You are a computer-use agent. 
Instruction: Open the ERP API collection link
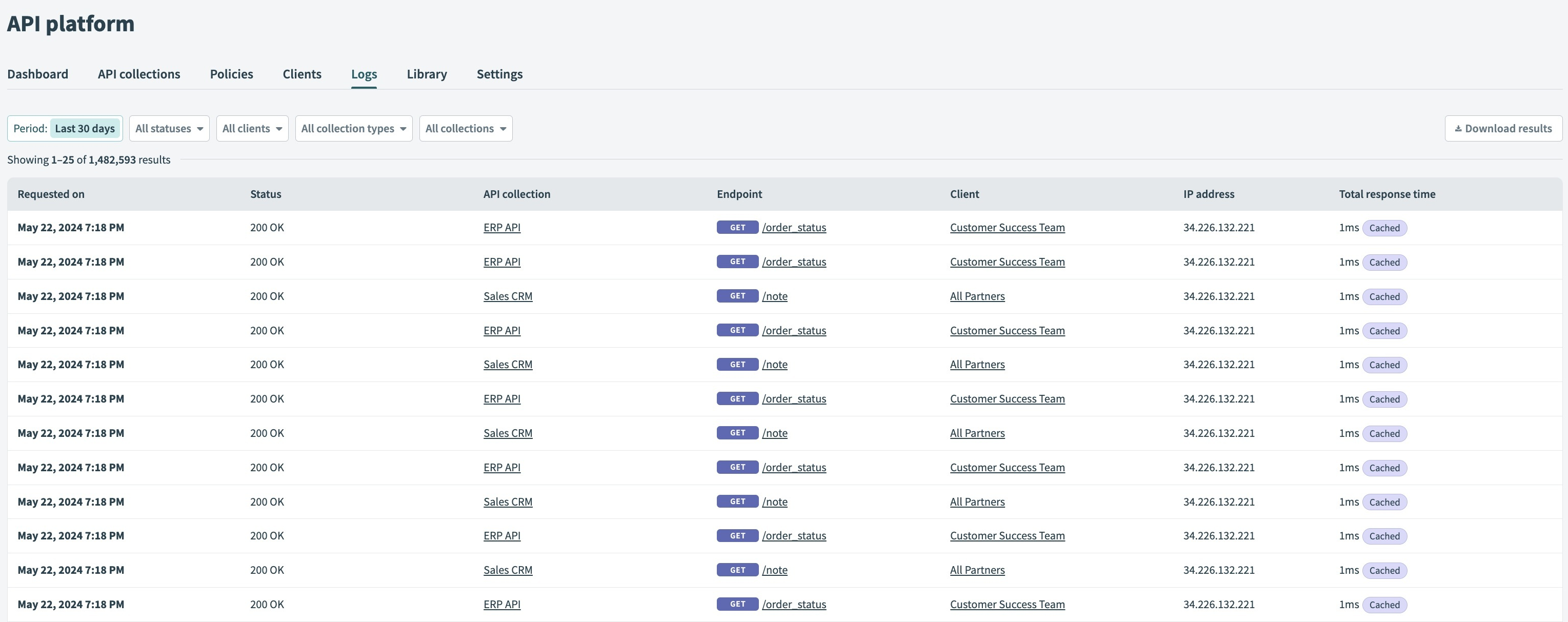pyautogui.click(x=501, y=227)
